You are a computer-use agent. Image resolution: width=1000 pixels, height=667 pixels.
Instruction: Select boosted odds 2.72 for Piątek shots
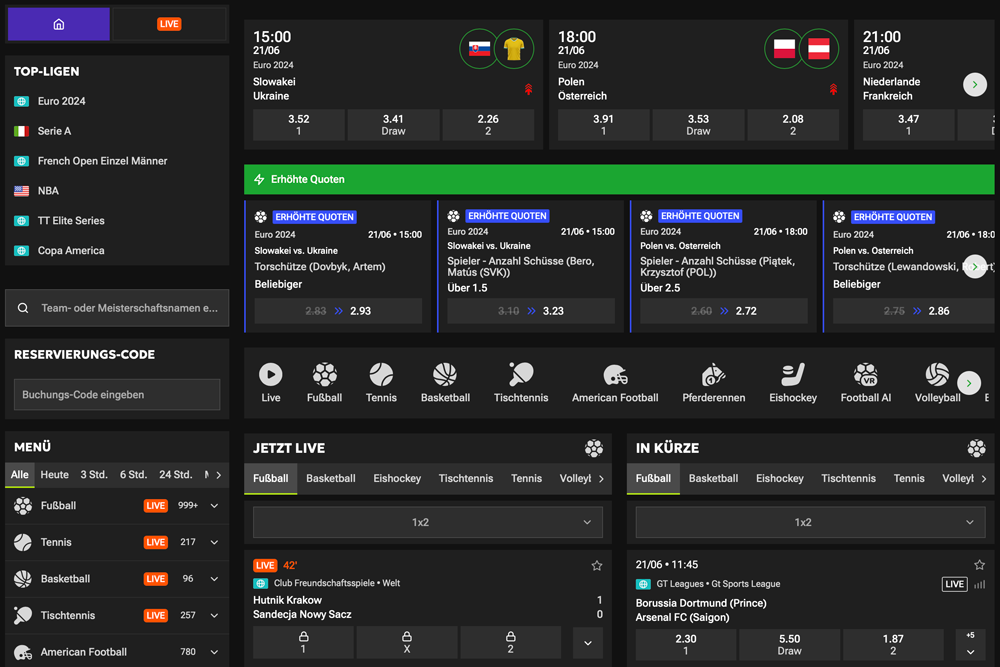tap(724, 311)
